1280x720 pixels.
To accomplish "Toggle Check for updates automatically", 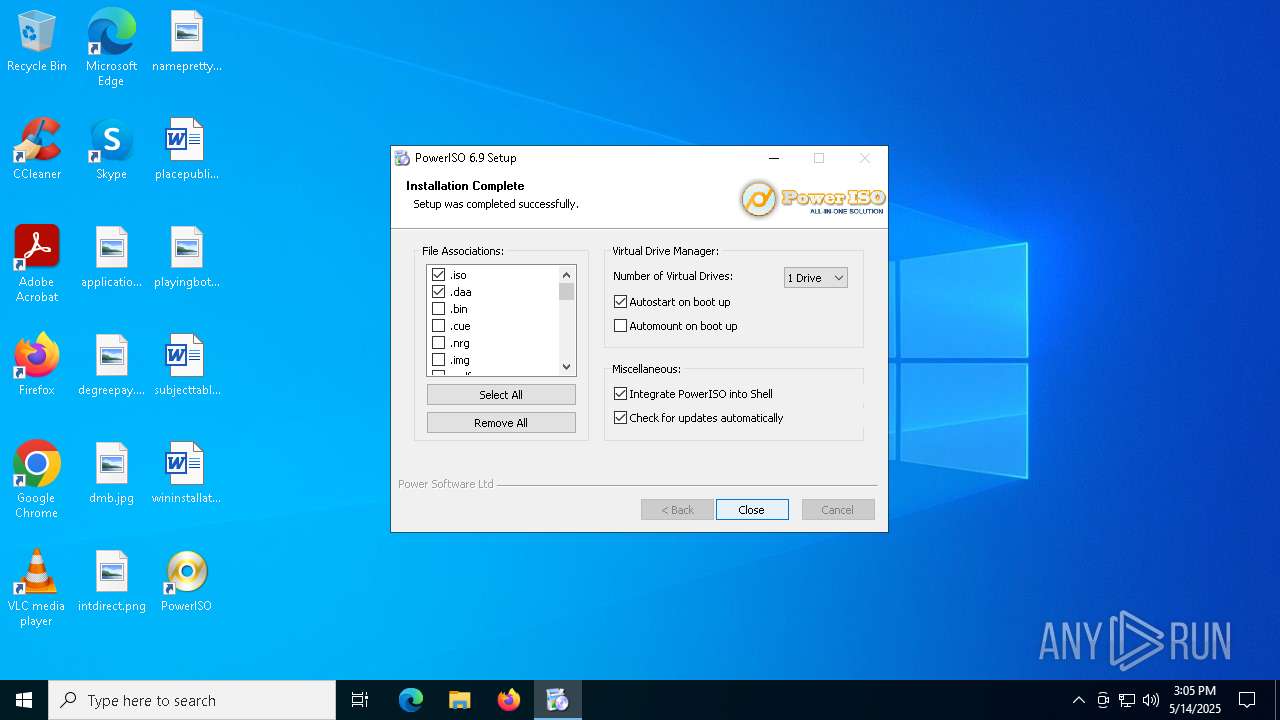I will [x=620, y=418].
